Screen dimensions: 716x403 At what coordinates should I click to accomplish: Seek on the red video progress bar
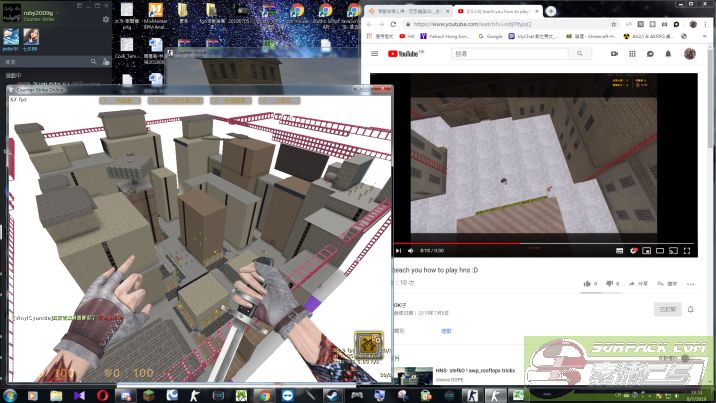(x=543, y=243)
